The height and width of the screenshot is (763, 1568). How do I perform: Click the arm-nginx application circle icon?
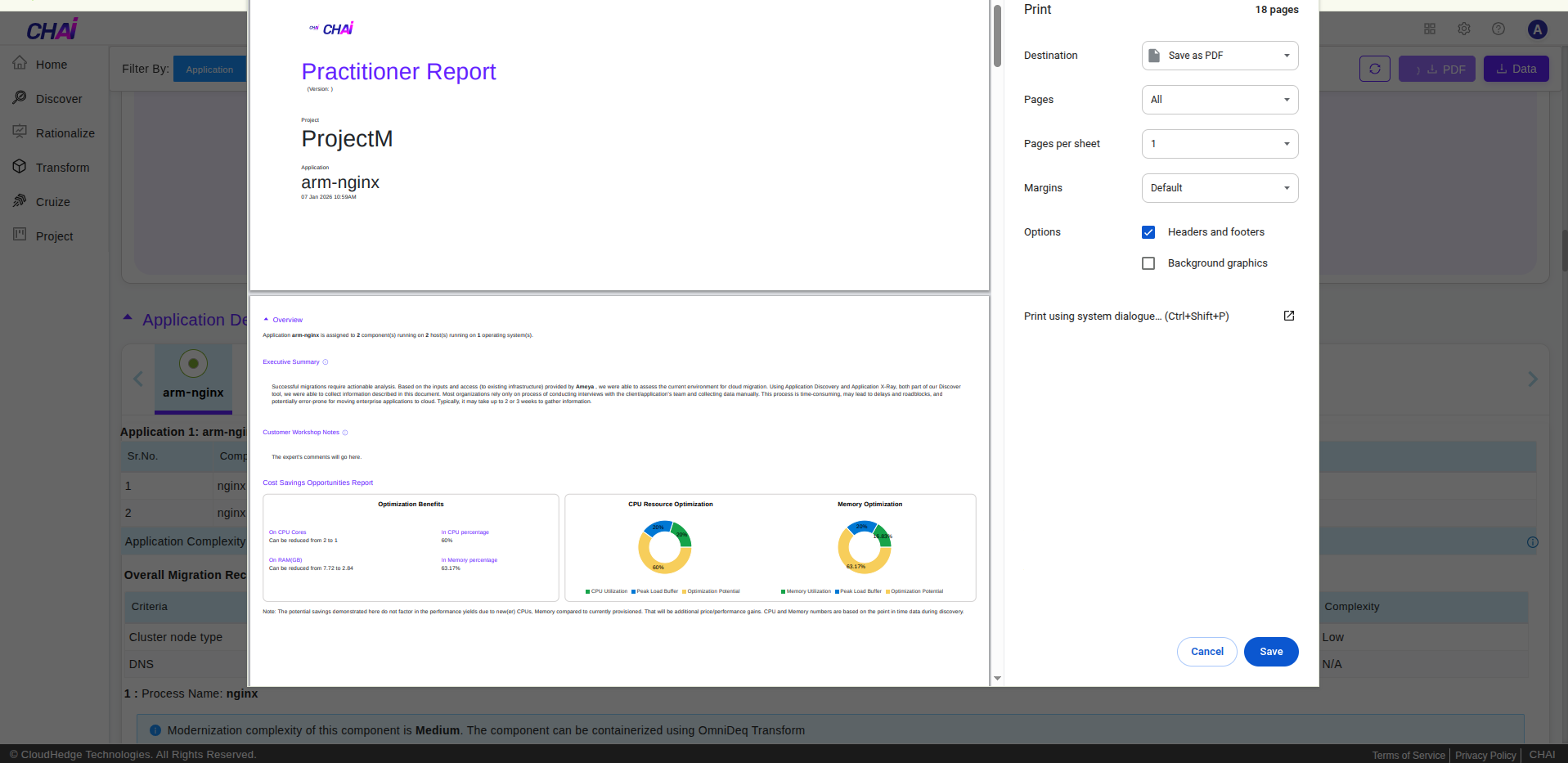pyautogui.click(x=193, y=363)
